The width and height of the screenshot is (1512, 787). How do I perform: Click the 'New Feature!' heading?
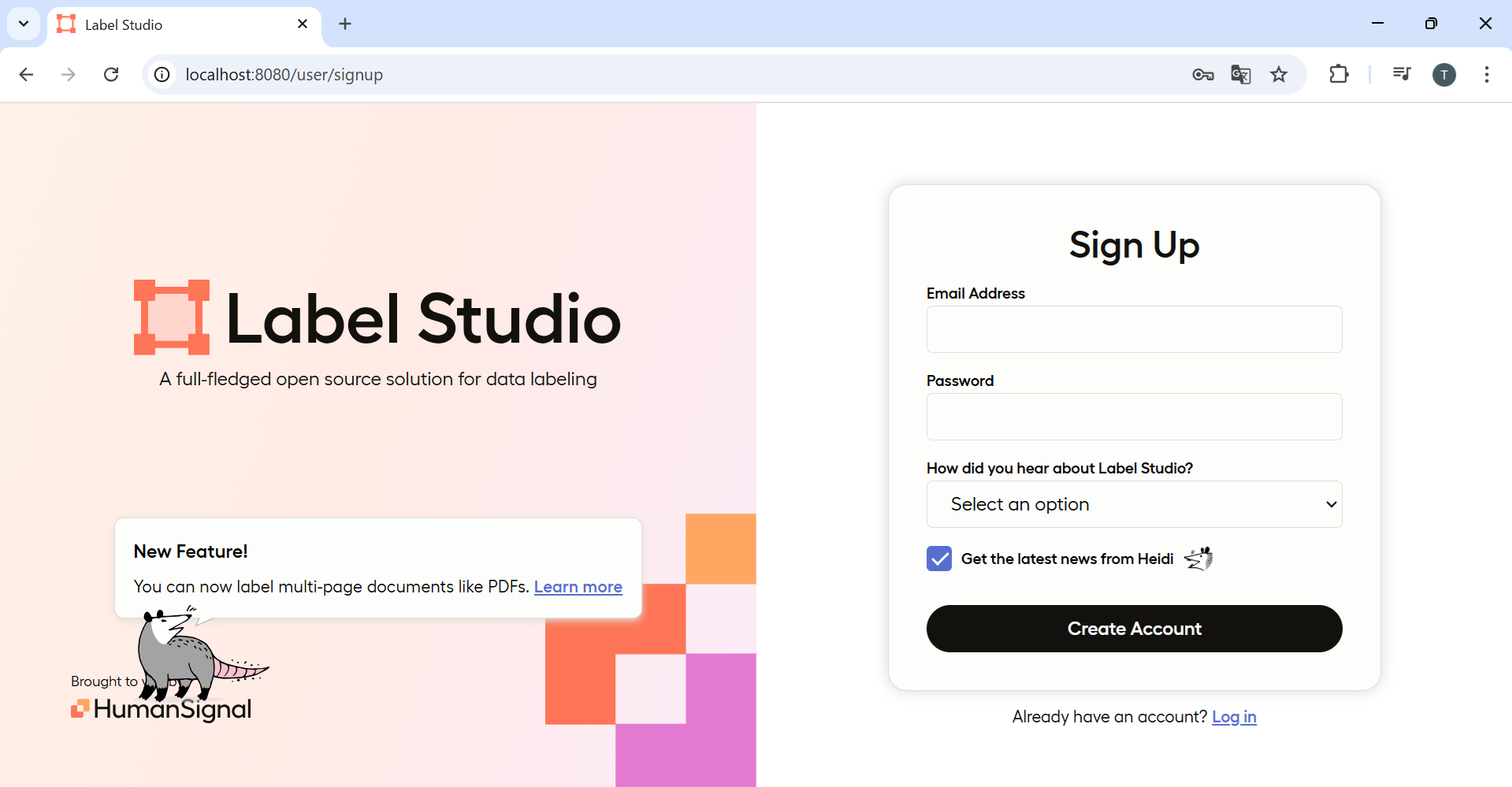click(x=191, y=551)
